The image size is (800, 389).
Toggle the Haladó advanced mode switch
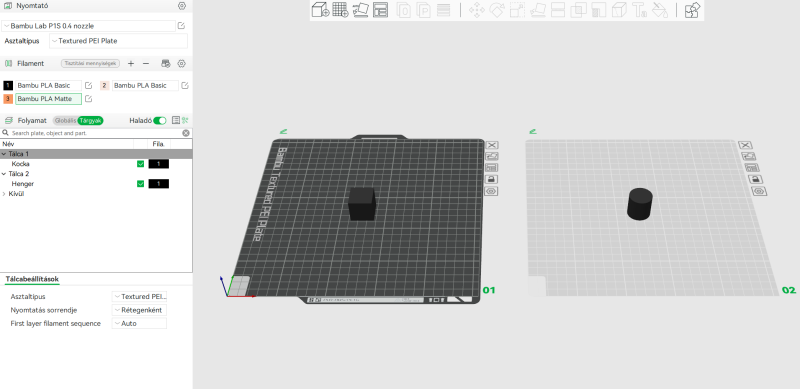point(160,120)
